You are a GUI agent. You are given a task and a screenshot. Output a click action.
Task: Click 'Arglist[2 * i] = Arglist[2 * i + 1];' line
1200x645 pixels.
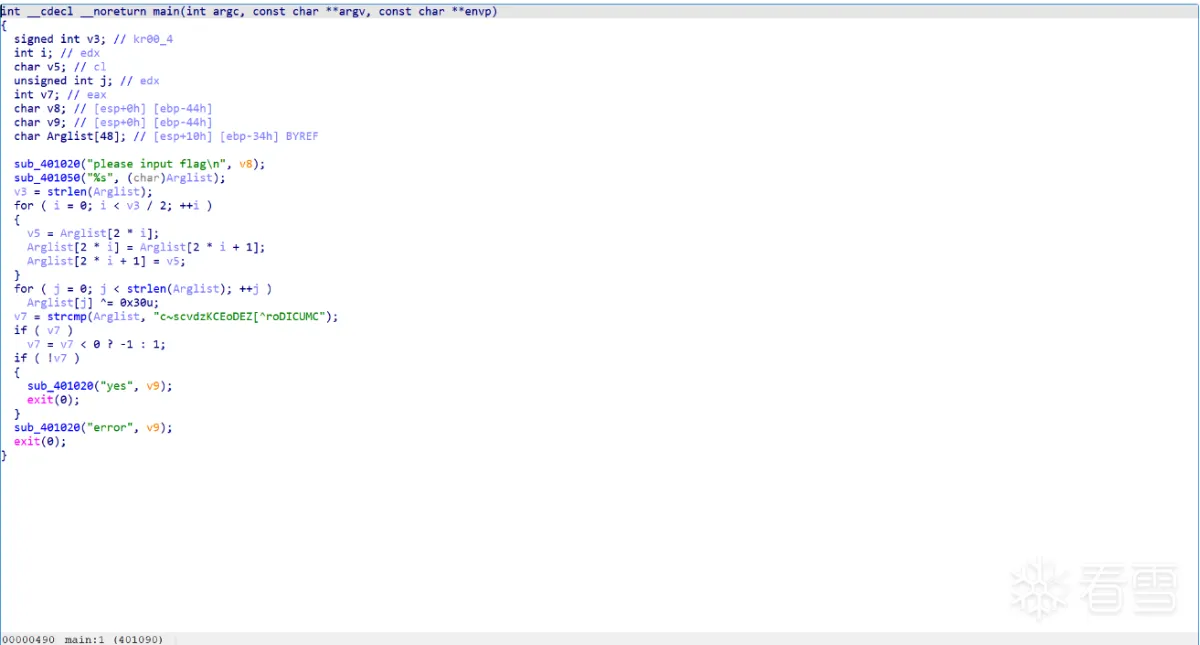[x=146, y=247]
